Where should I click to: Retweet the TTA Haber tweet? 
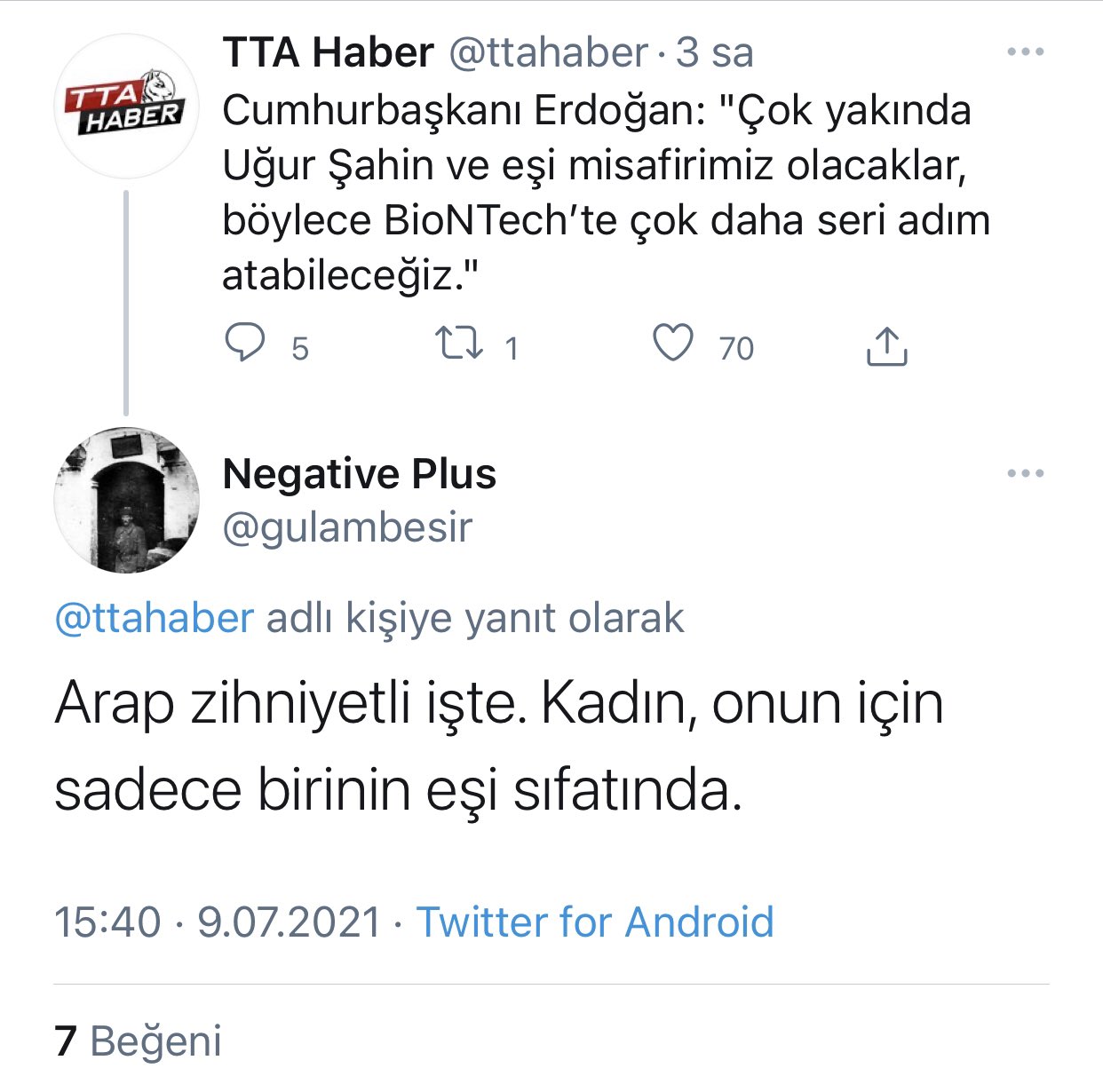[x=458, y=344]
